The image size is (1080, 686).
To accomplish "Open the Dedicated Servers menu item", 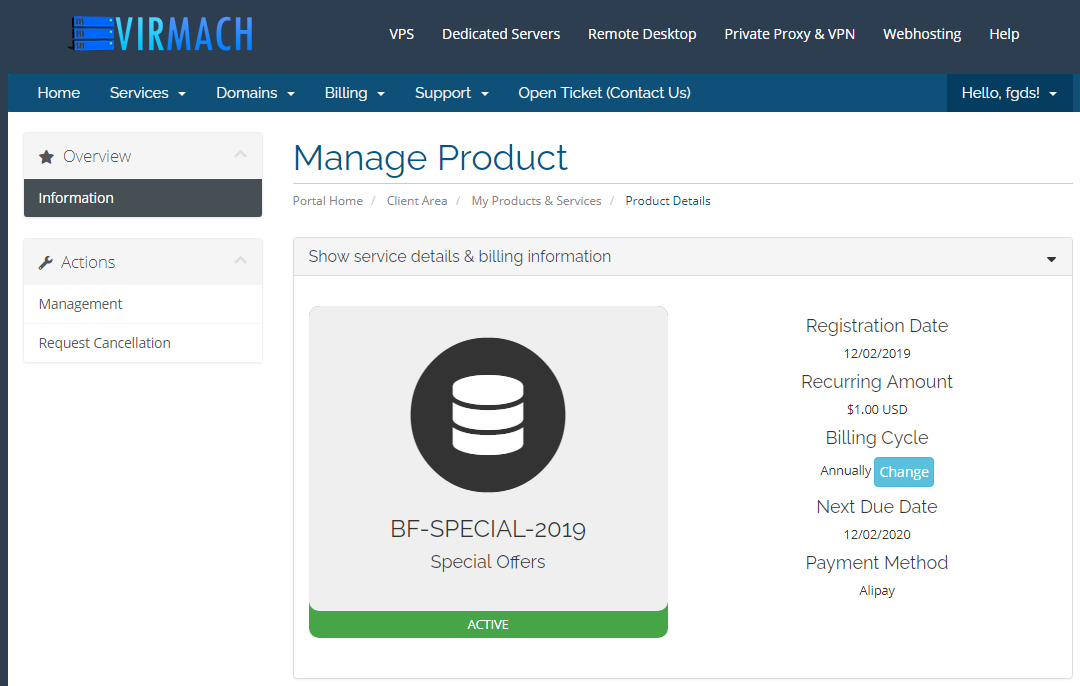I will pyautogui.click(x=501, y=34).
